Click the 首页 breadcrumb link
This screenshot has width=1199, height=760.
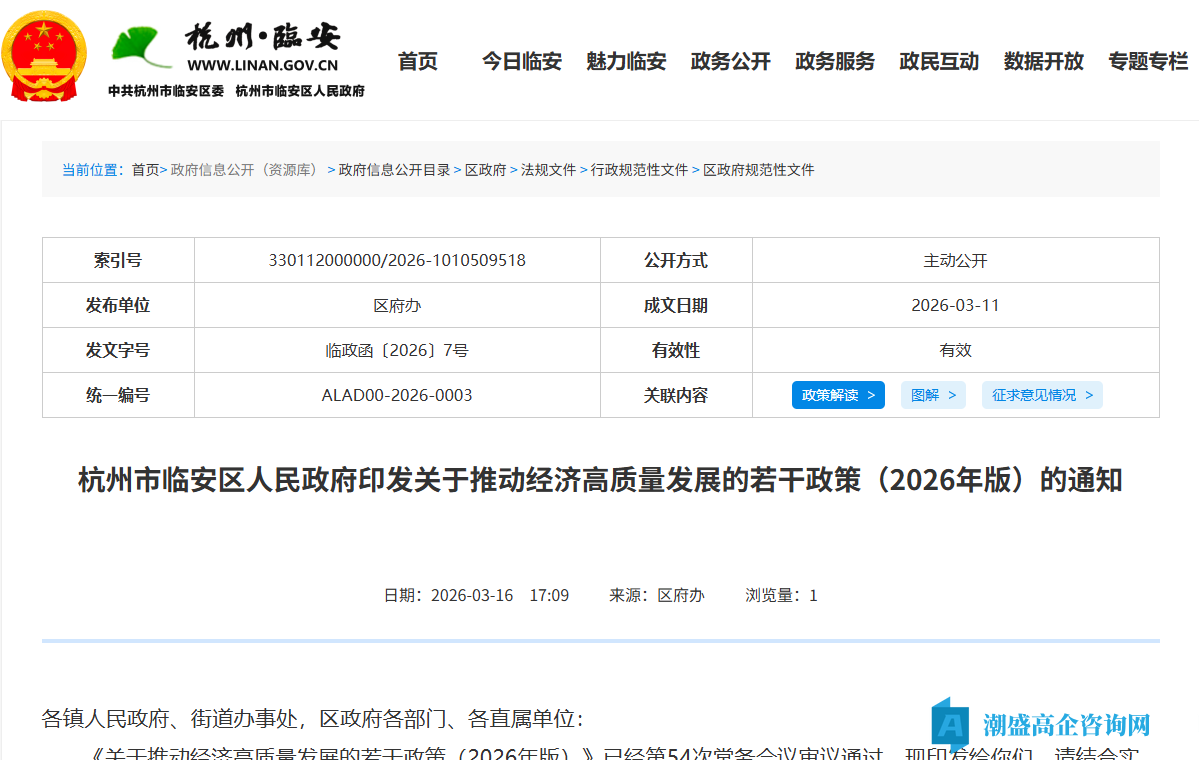pos(145,170)
